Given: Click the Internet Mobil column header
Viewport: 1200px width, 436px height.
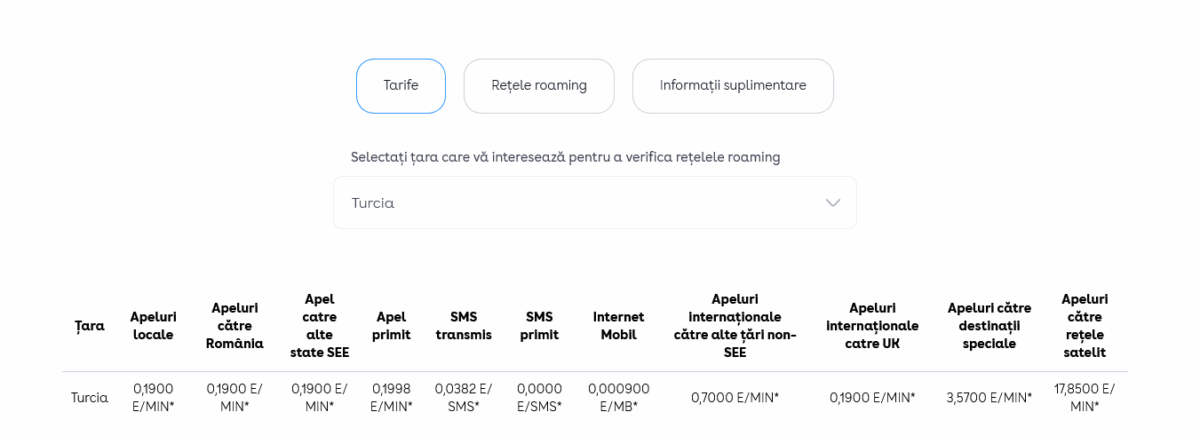Looking at the screenshot, I should (x=618, y=326).
